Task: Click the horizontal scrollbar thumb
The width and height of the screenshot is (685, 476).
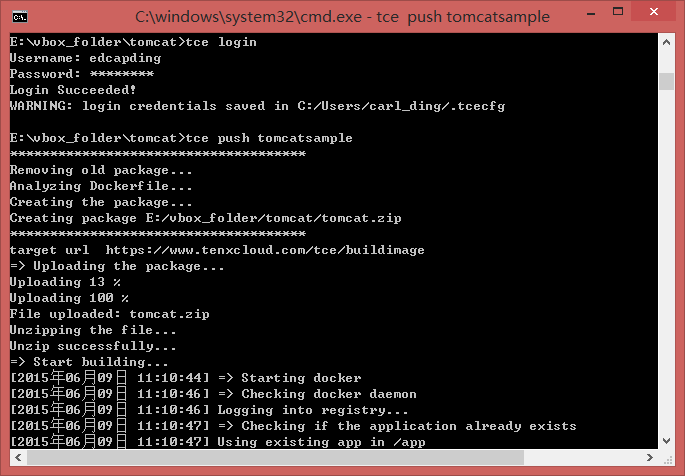Action: 275,457
